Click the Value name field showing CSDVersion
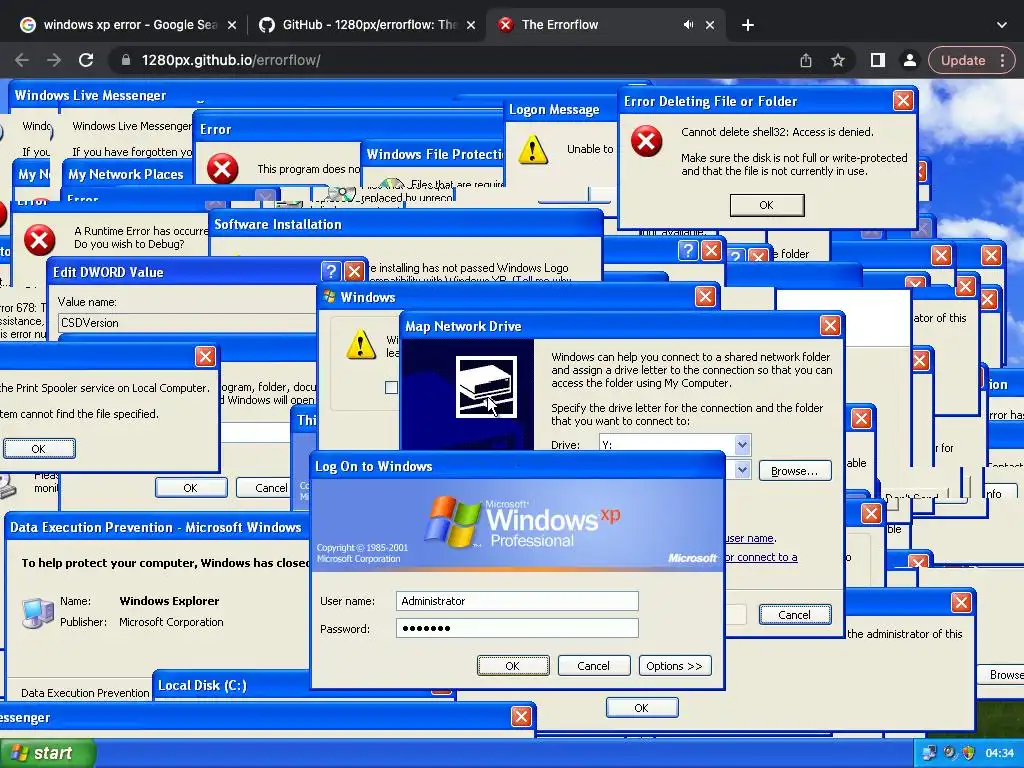The image size is (1024, 768). point(187,323)
